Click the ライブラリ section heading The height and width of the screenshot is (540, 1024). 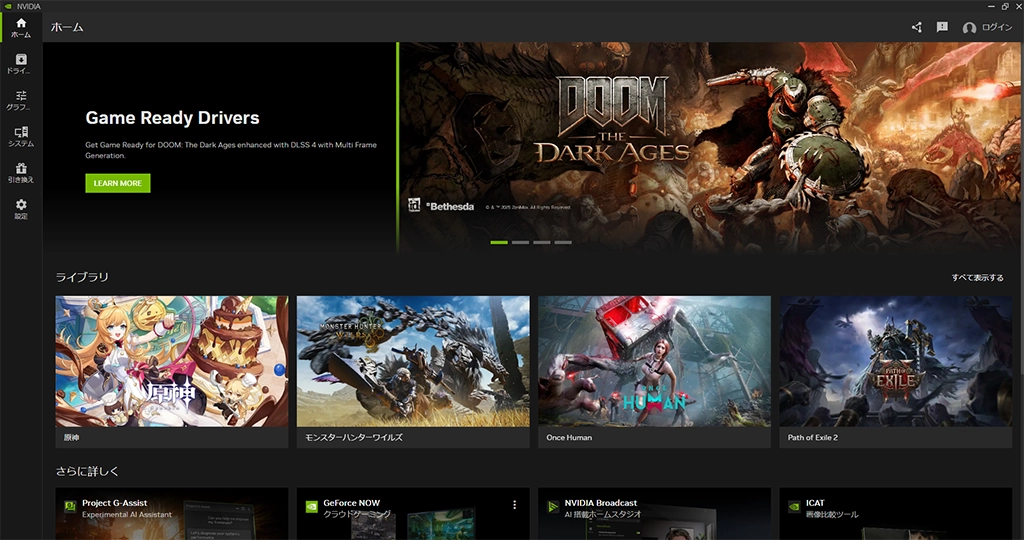[82, 277]
